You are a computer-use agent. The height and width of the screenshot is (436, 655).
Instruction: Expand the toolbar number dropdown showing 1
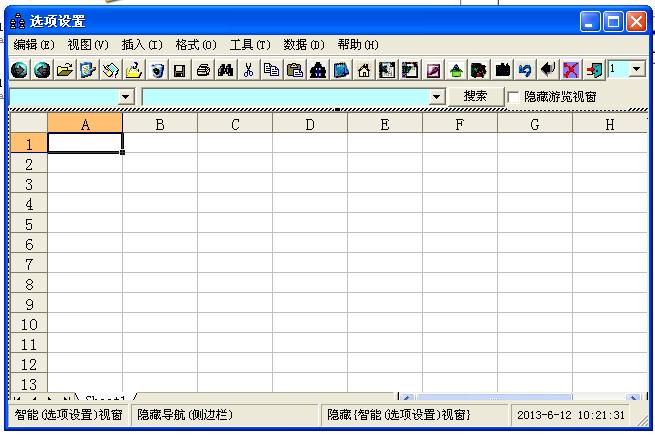coord(637,69)
